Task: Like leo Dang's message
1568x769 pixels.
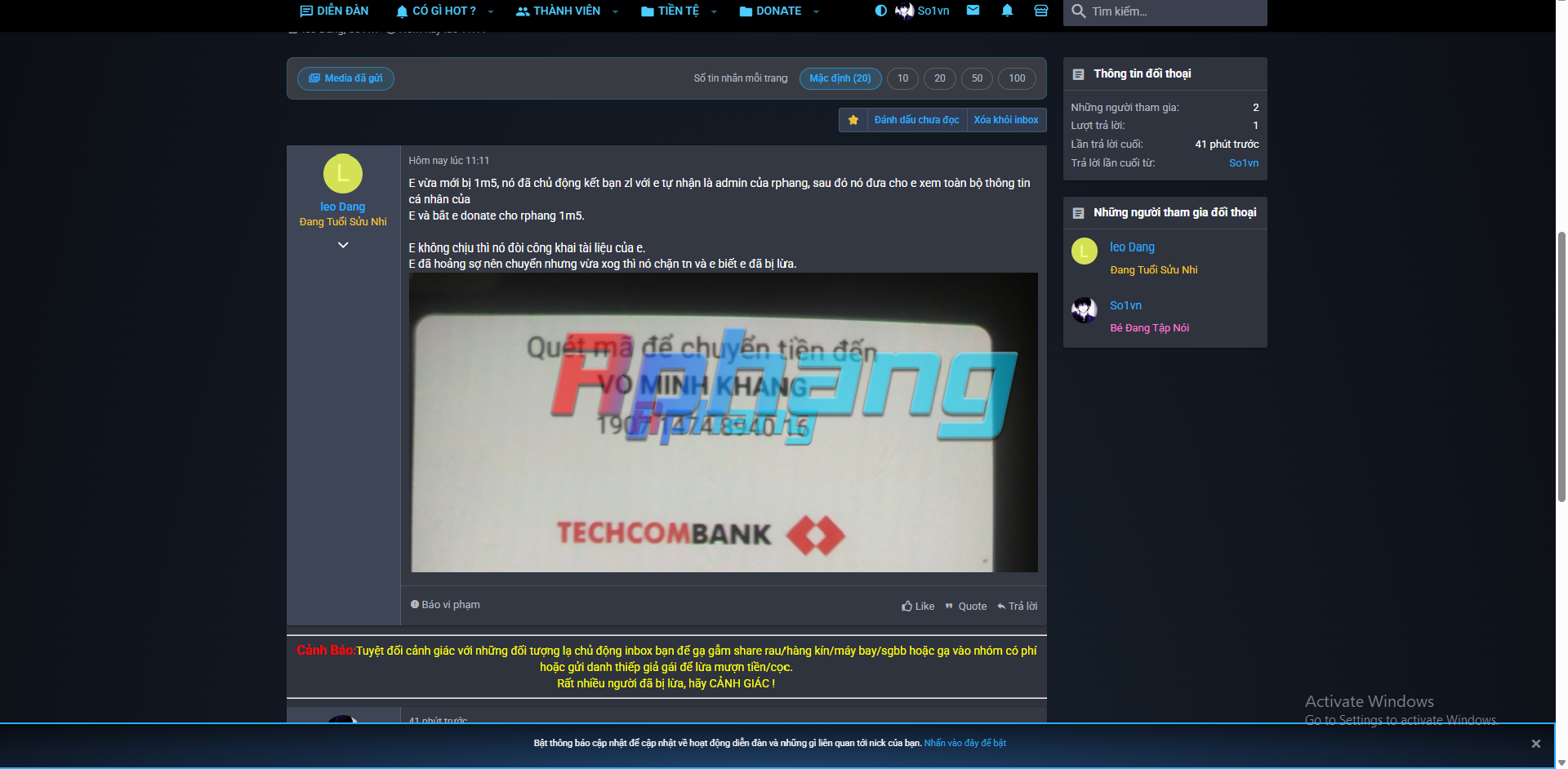Action: (918, 606)
